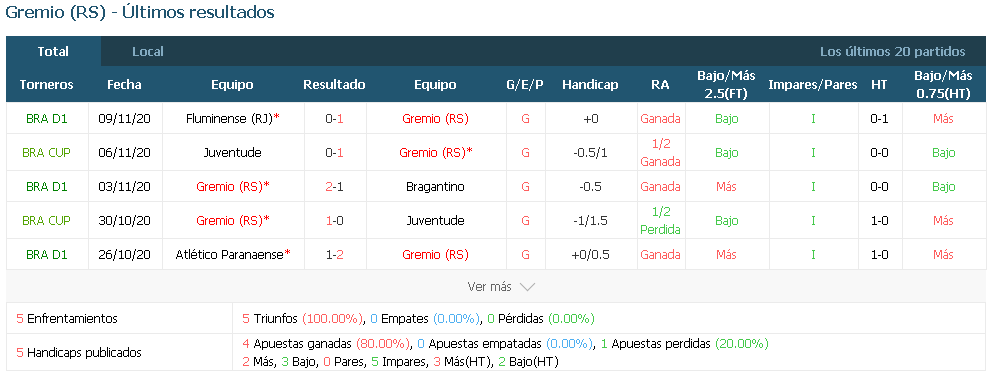Click the Resultado column header
Viewport: 992px width, 376px height.
point(334,85)
